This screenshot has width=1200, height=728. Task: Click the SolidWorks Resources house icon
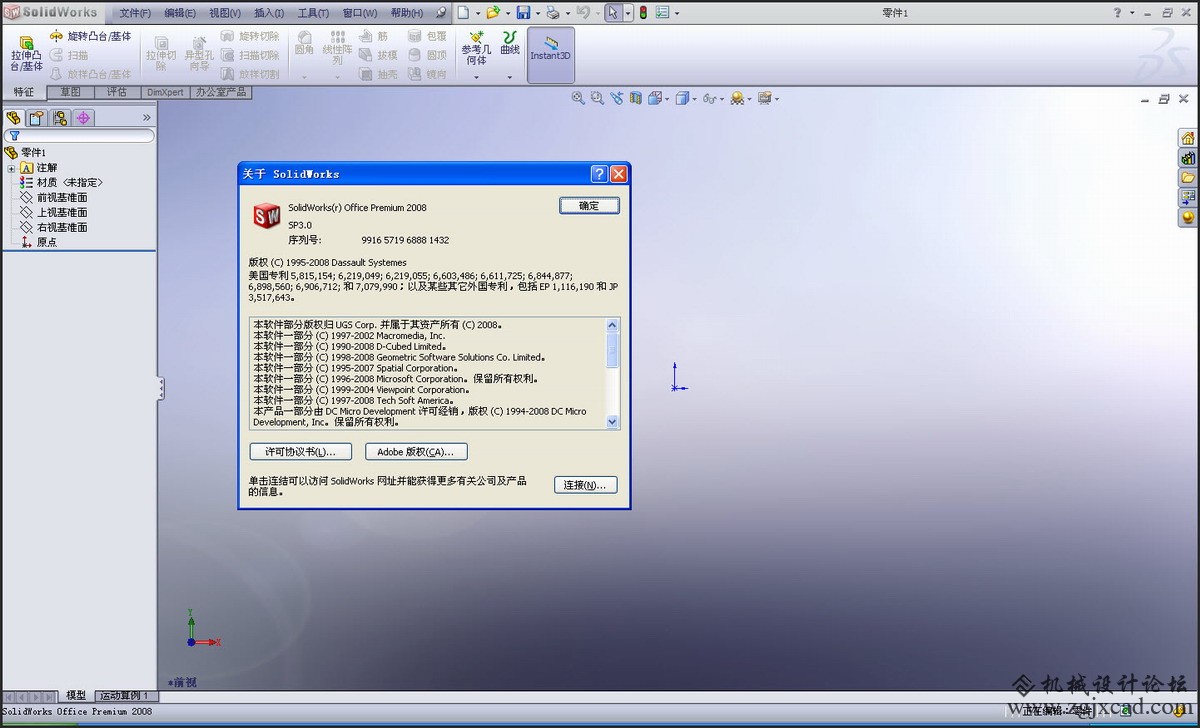pos(1188,138)
